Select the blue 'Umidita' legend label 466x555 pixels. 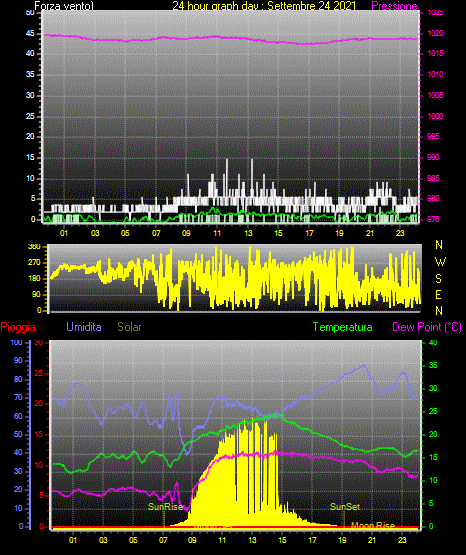pyautogui.click(x=84, y=327)
